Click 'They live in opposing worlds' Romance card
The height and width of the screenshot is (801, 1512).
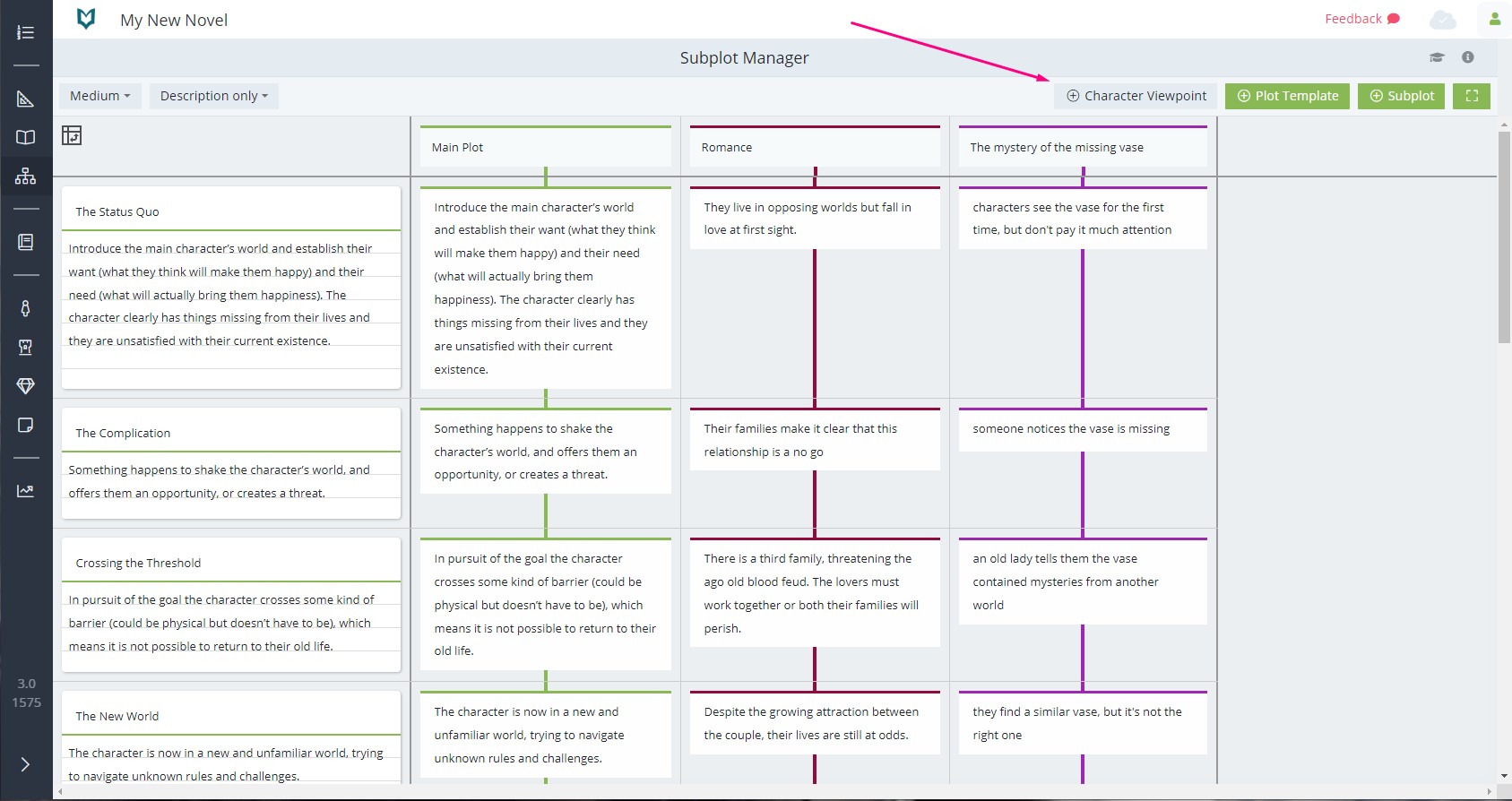click(815, 219)
